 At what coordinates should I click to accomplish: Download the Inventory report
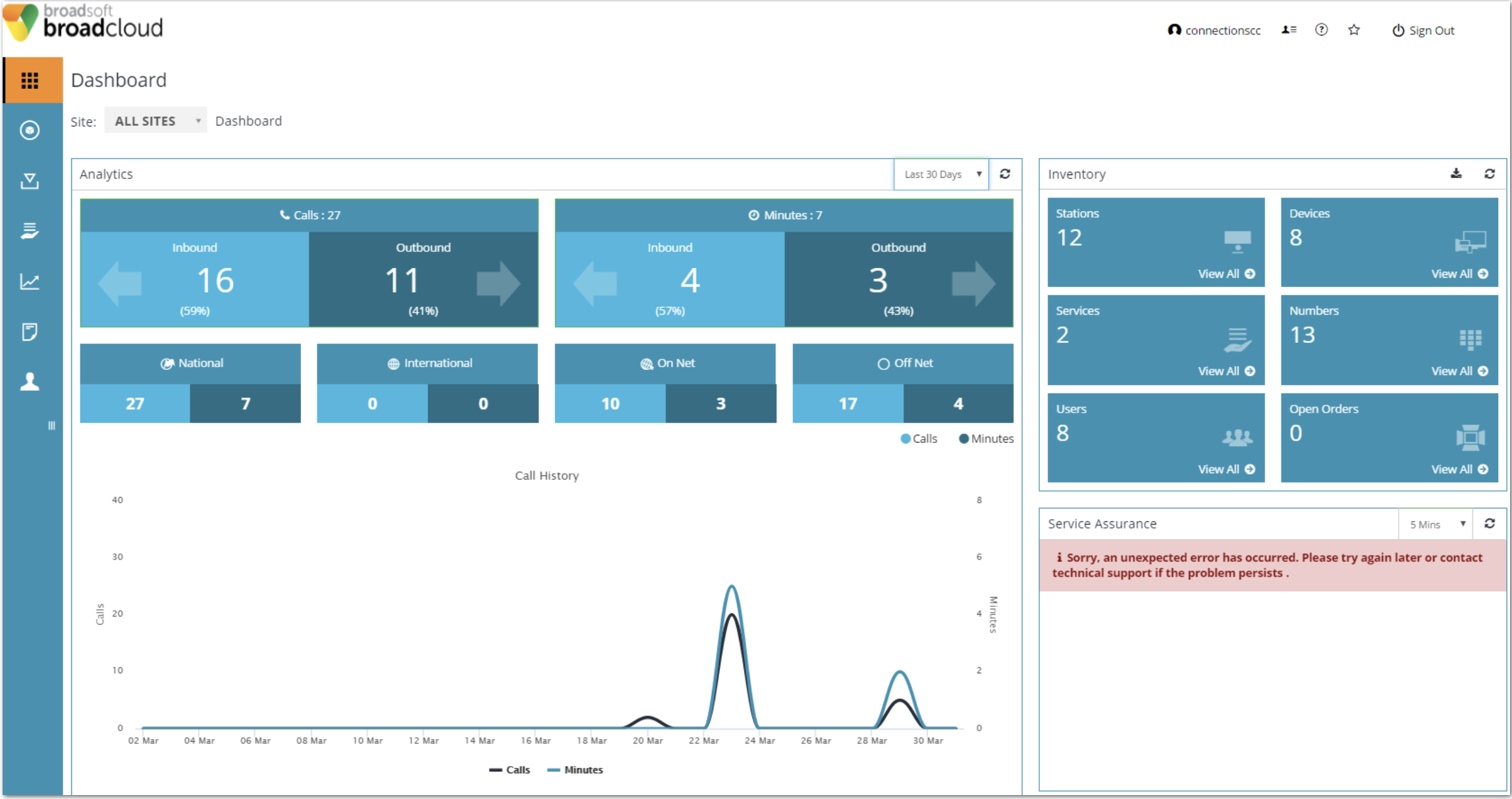coord(1456,174)
